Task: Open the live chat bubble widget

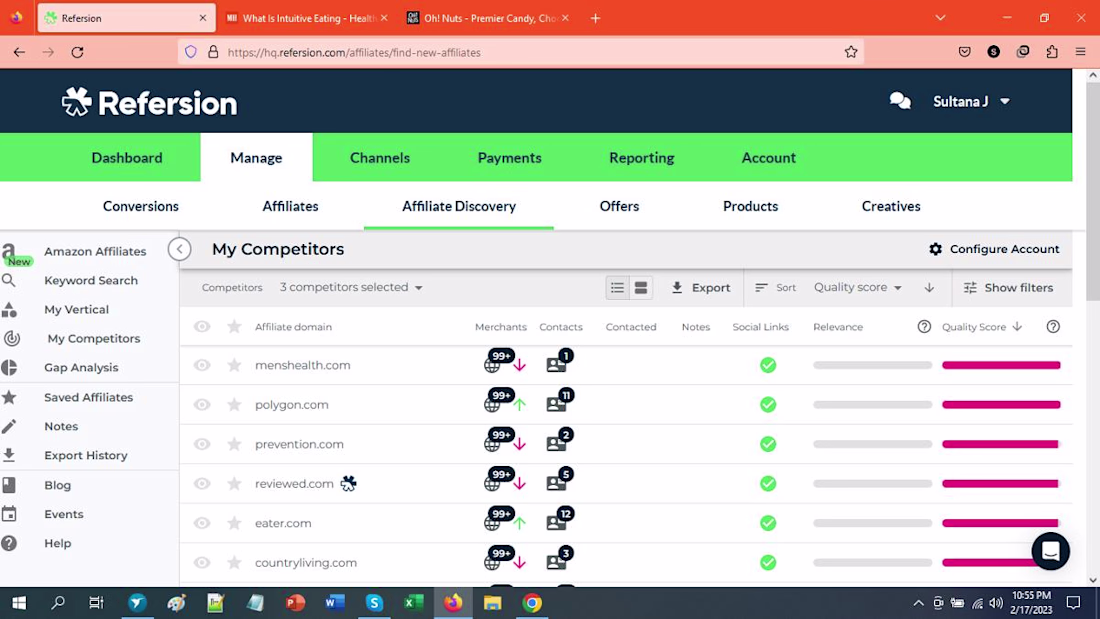Action: [x=1050, y=552]
